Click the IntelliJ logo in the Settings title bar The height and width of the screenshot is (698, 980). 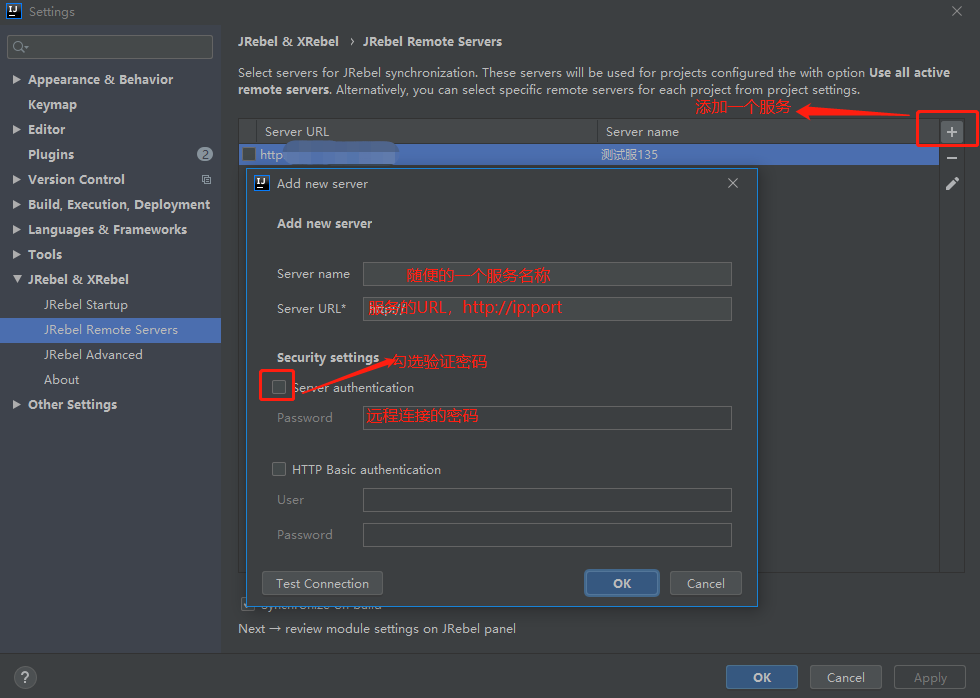pos(14,11)
